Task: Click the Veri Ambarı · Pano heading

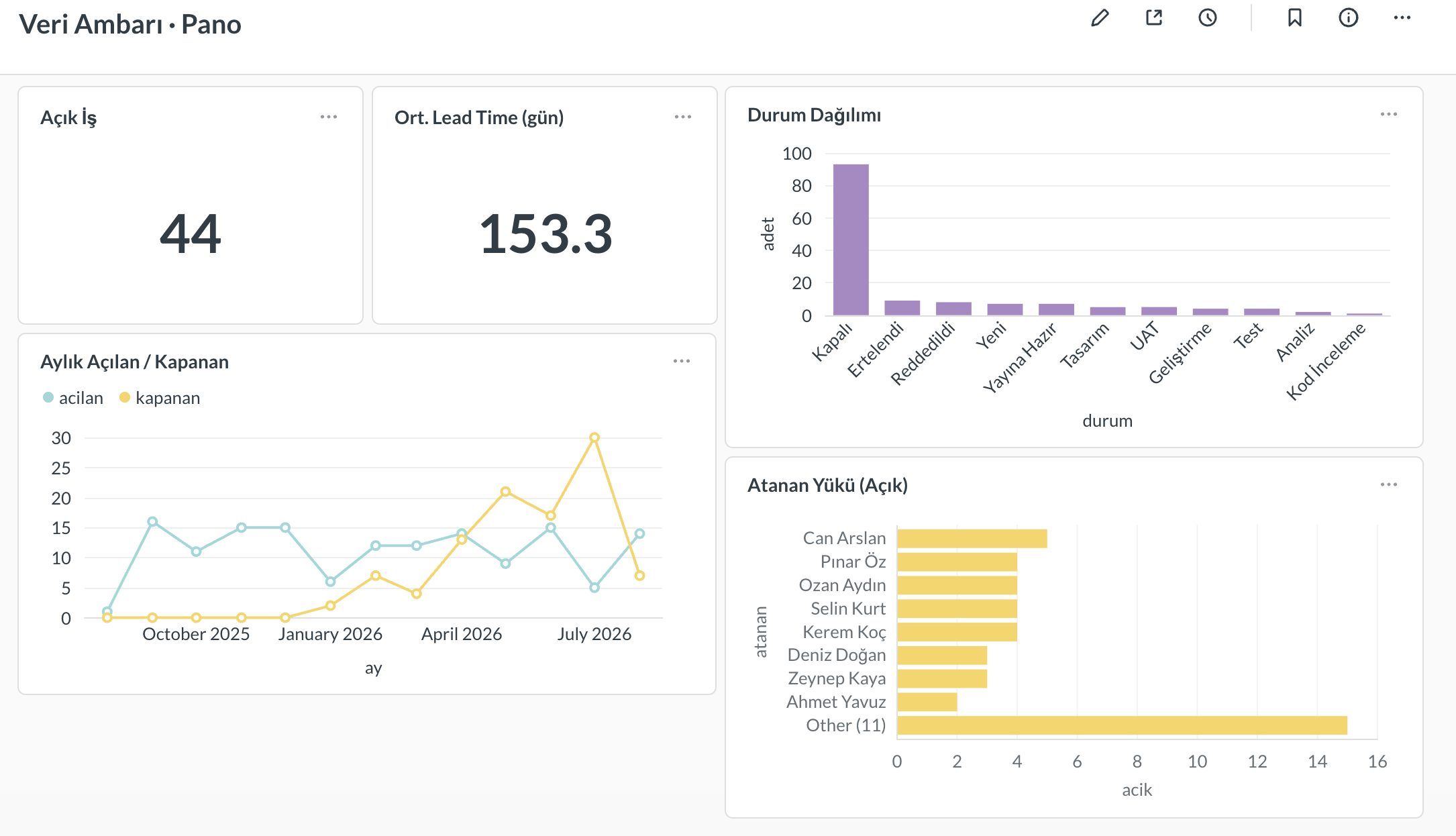Action: [x=130, y=24]
